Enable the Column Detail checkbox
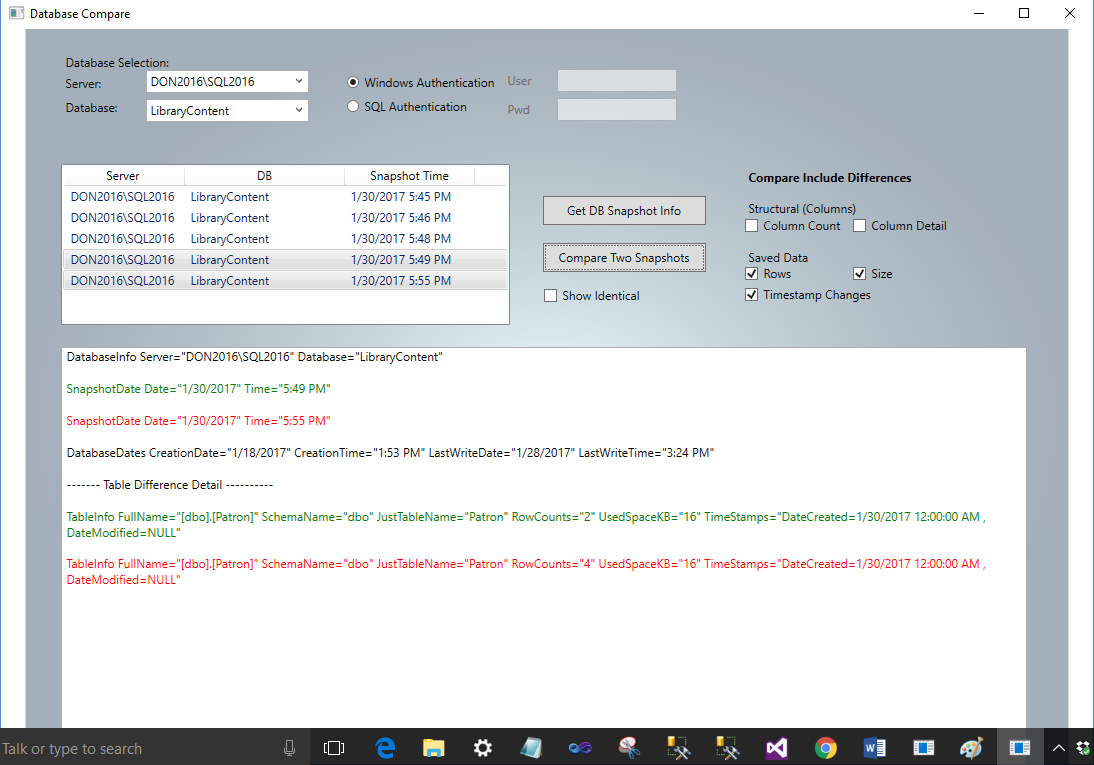 pyautogui.click(x=860, y=225)
